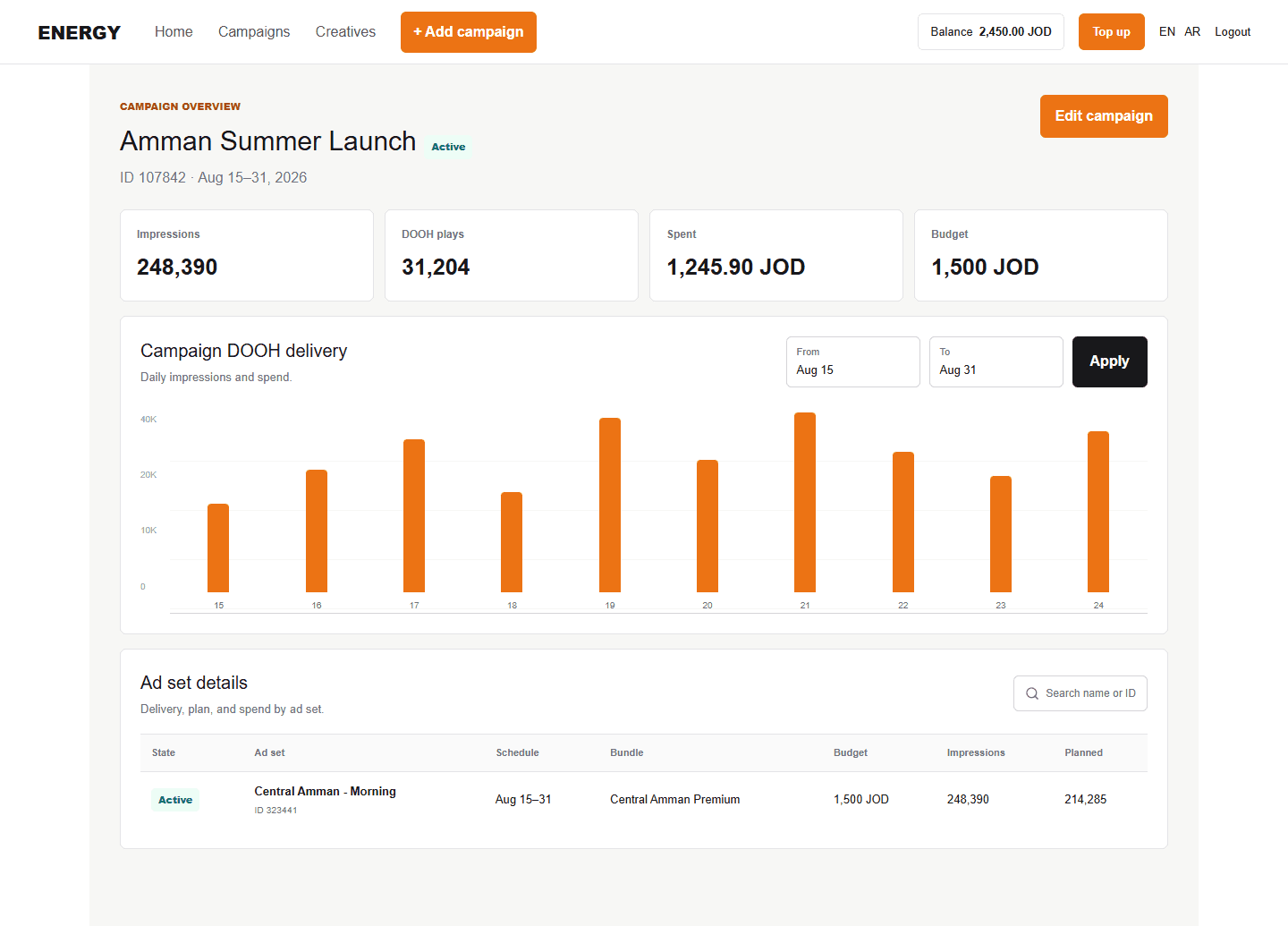Click the DOOH plays 31,204 card
The height and width of the screenshot is (926, 1288).
pos(512,255)
